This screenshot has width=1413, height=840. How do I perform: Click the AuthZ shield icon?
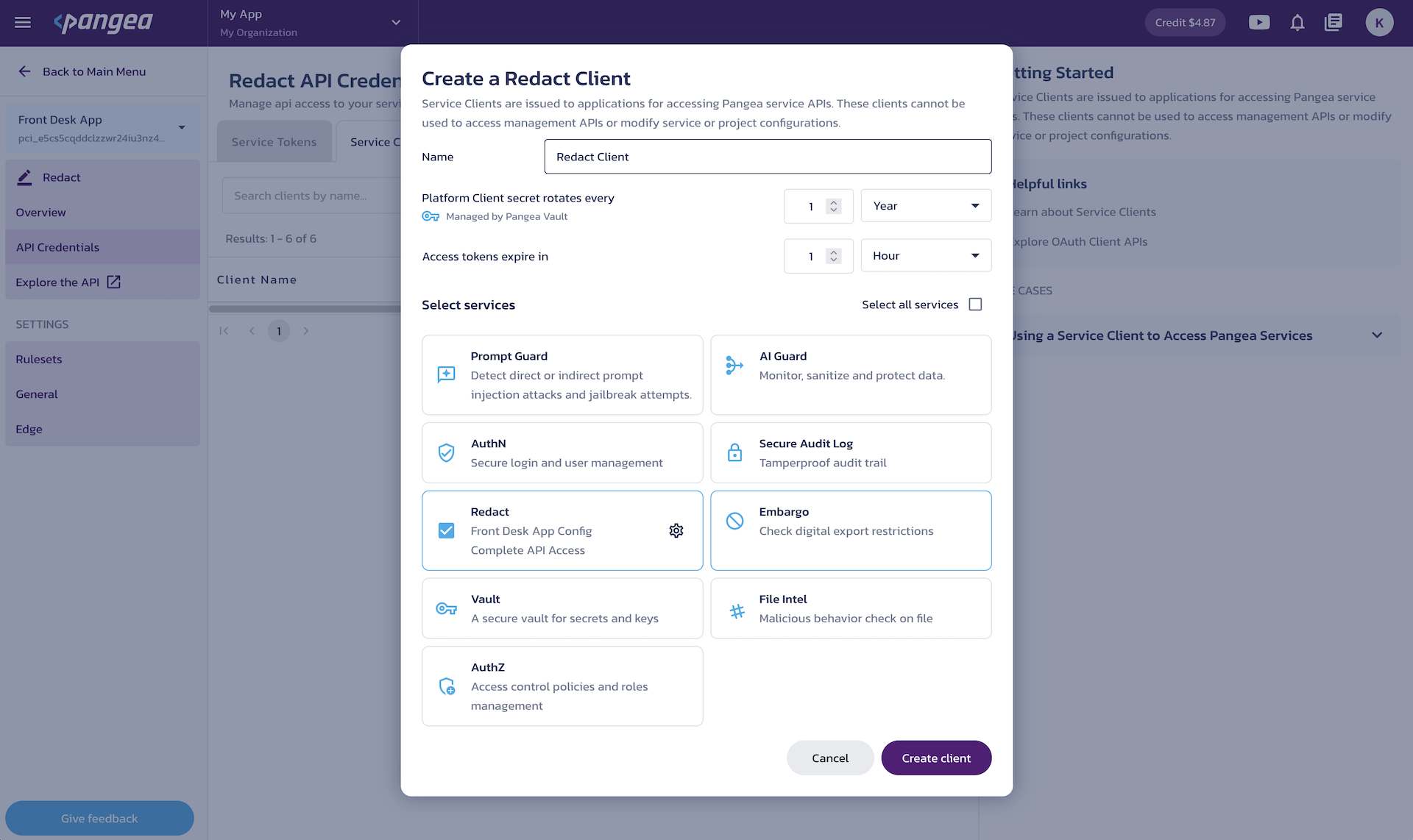coord(447,686)
